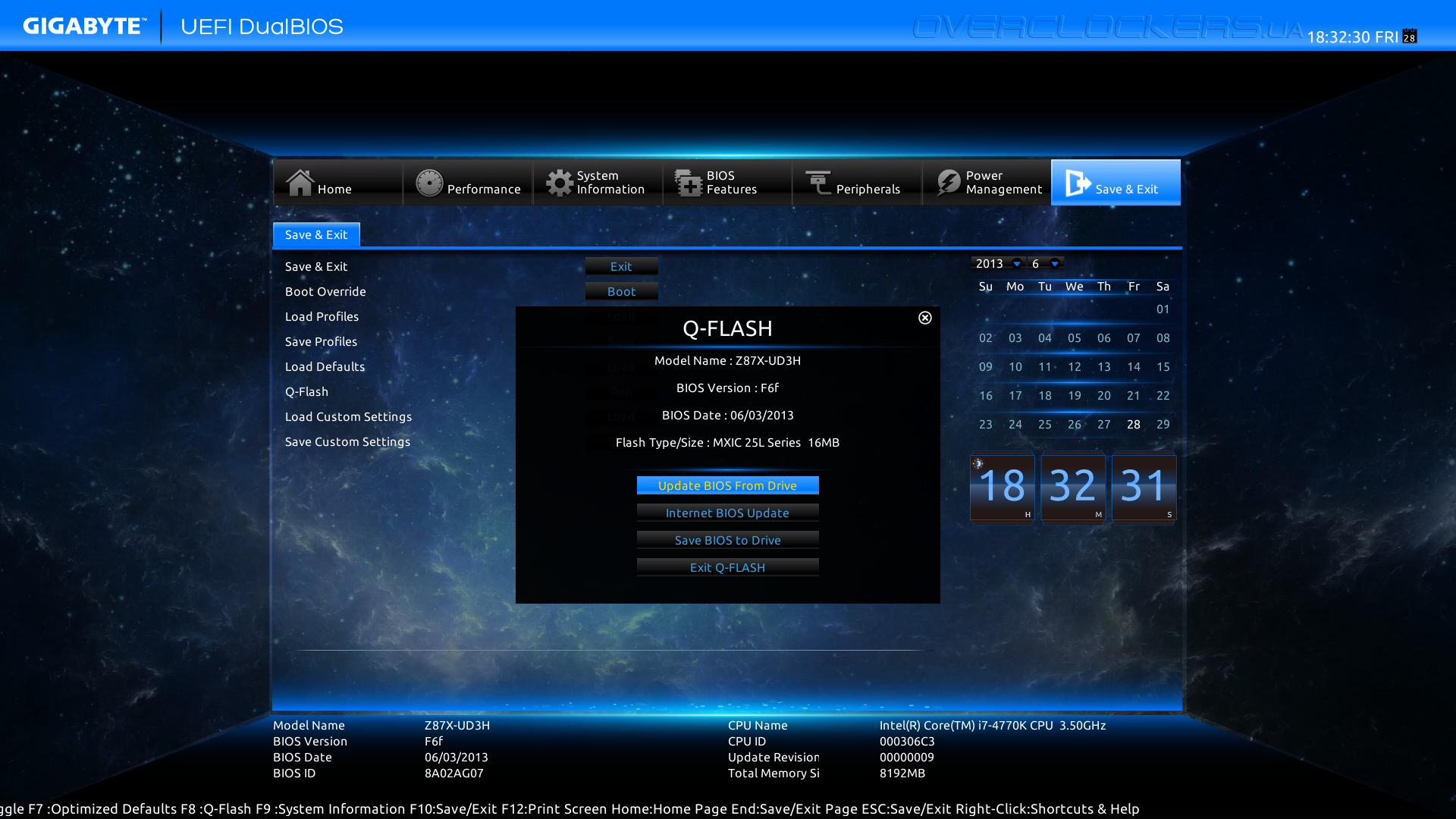
Task: Click the F10:Save/Exit shortcut hint
Action: tap(453, 808)
